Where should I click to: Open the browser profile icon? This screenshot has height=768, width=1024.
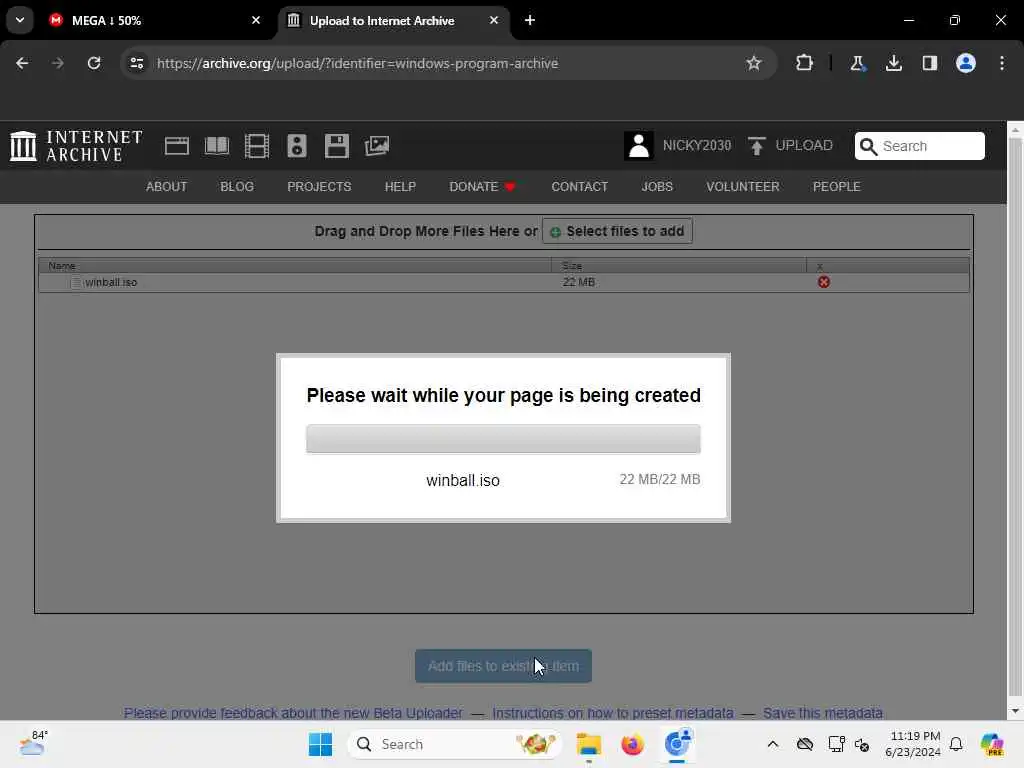[x=966, y=63]
